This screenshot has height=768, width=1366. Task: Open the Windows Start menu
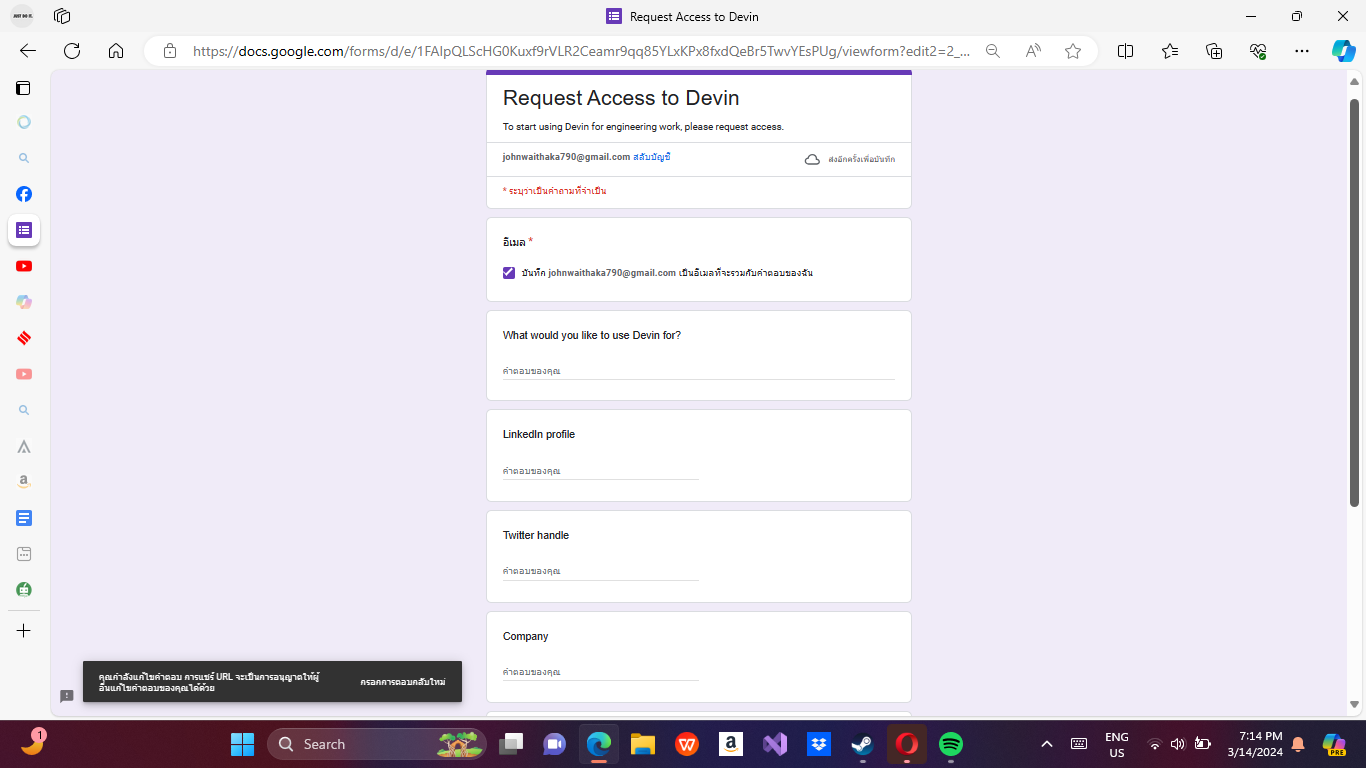[242, 744]
